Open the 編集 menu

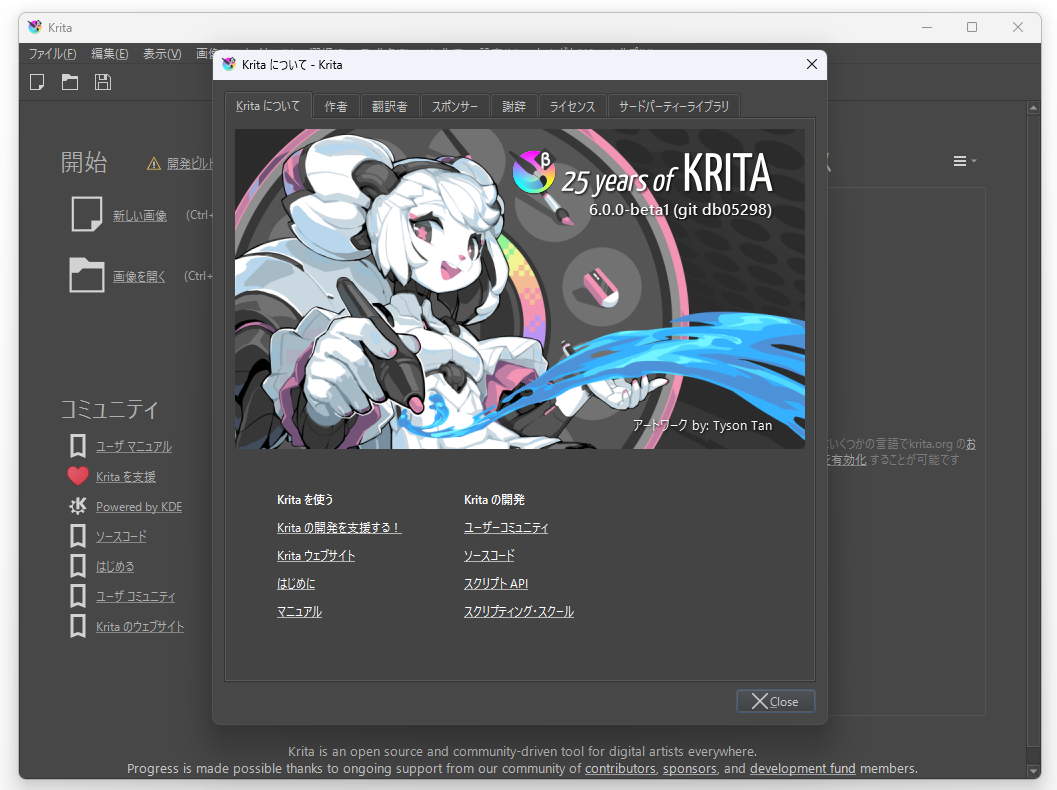[x=110, y=53]
